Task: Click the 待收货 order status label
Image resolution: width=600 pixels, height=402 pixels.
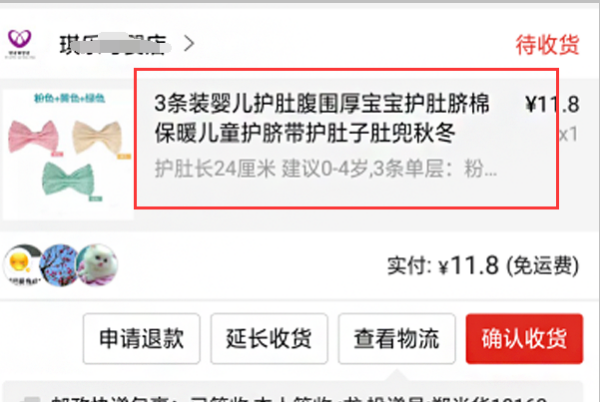Action: point(547,45)
